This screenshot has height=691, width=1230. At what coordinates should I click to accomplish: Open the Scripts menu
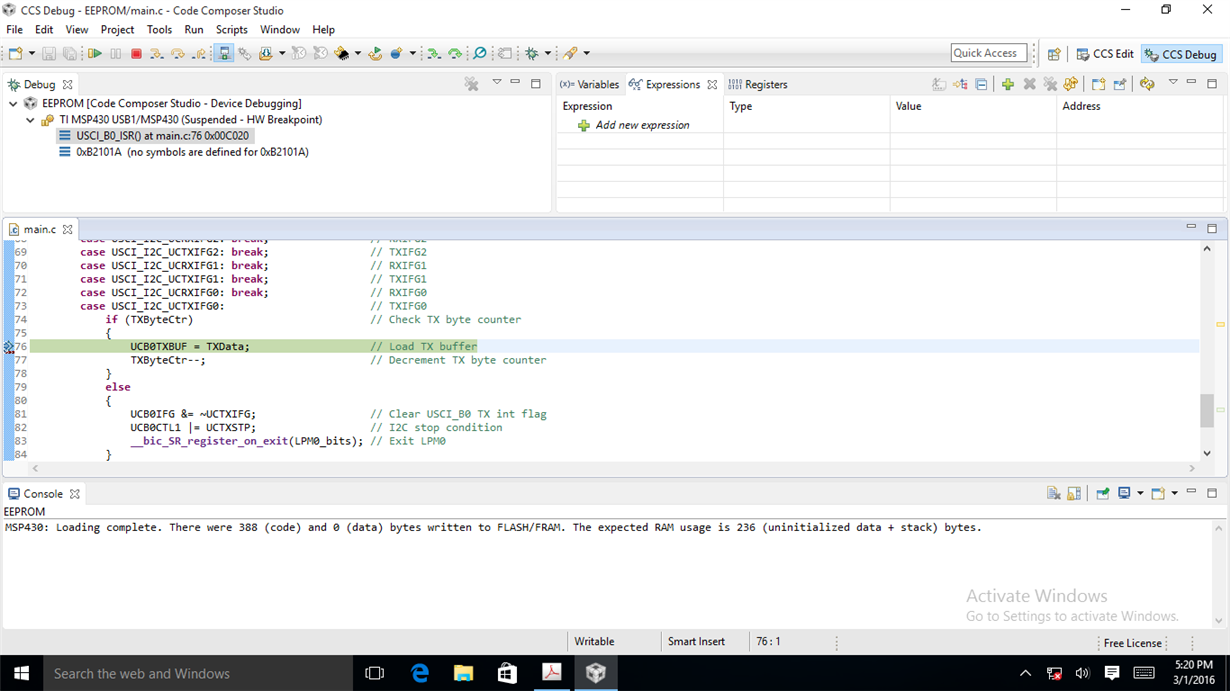pos(232,30)
